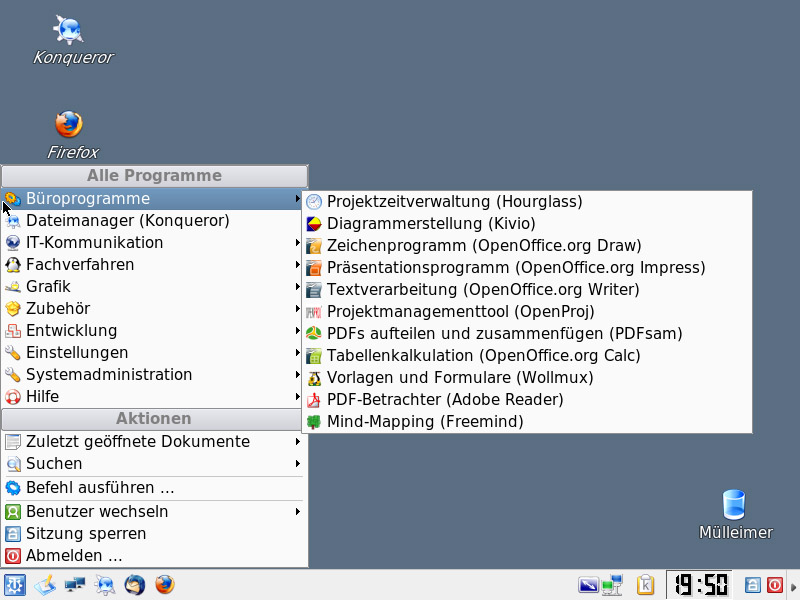The width and height of the screenshot is (800, 600).
Task: Expand the Fachverfahren submenu arrow
Action: coord(297,264)
